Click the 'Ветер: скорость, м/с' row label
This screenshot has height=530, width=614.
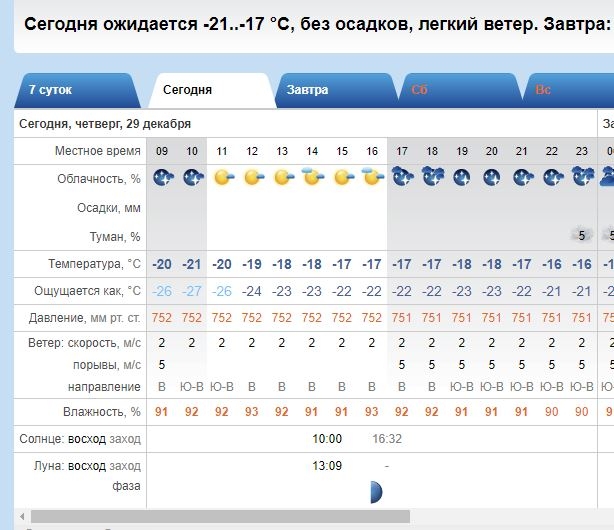[x=85, y=343]
